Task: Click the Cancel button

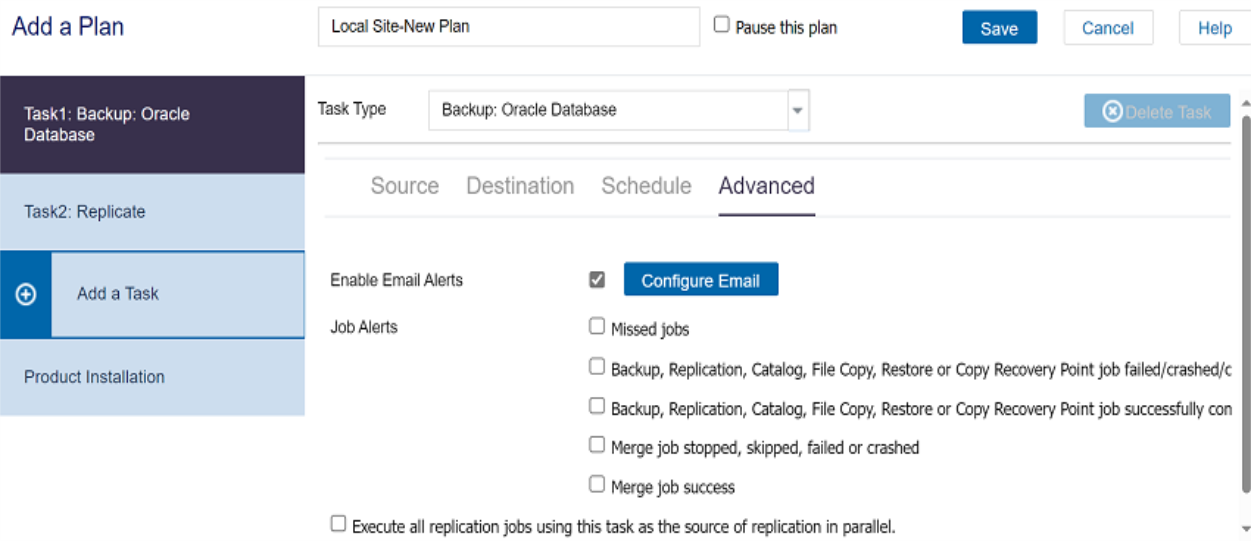Action: 1108,28
